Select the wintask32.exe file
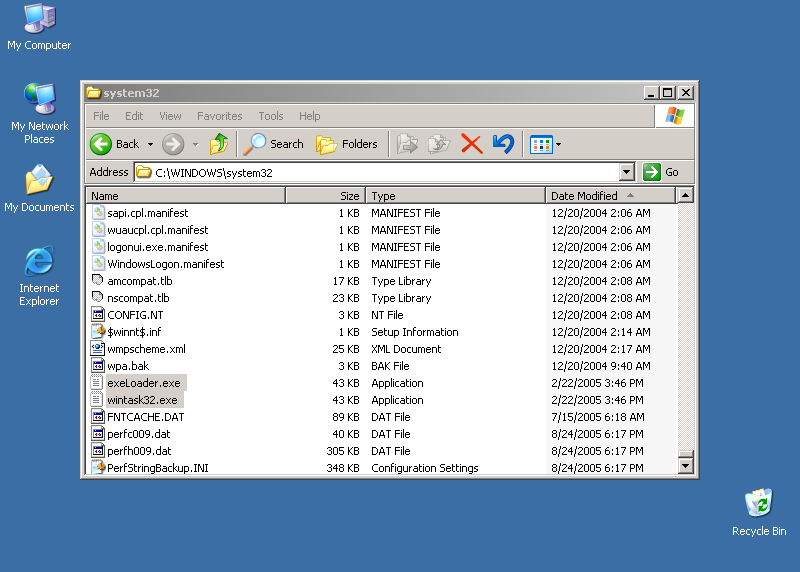The width and height of the screenshot is (800, 572). tap(142, 400)
